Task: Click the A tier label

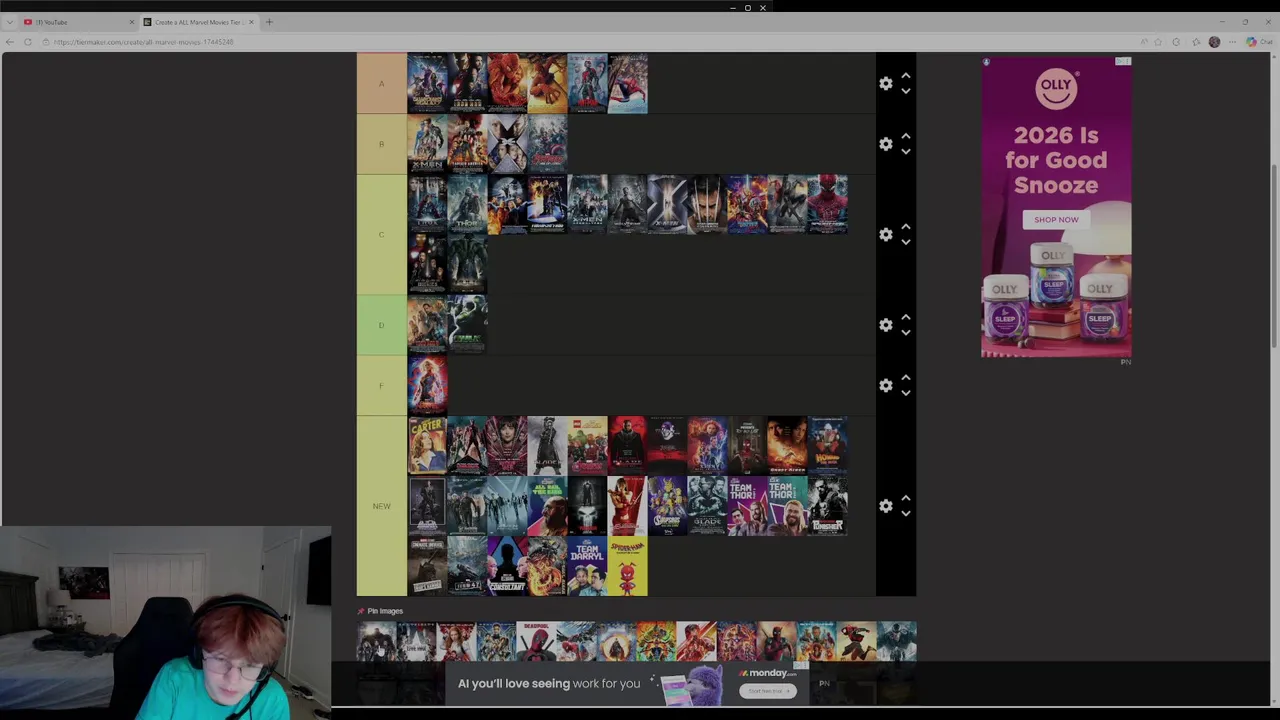Action: coord(381,84)
